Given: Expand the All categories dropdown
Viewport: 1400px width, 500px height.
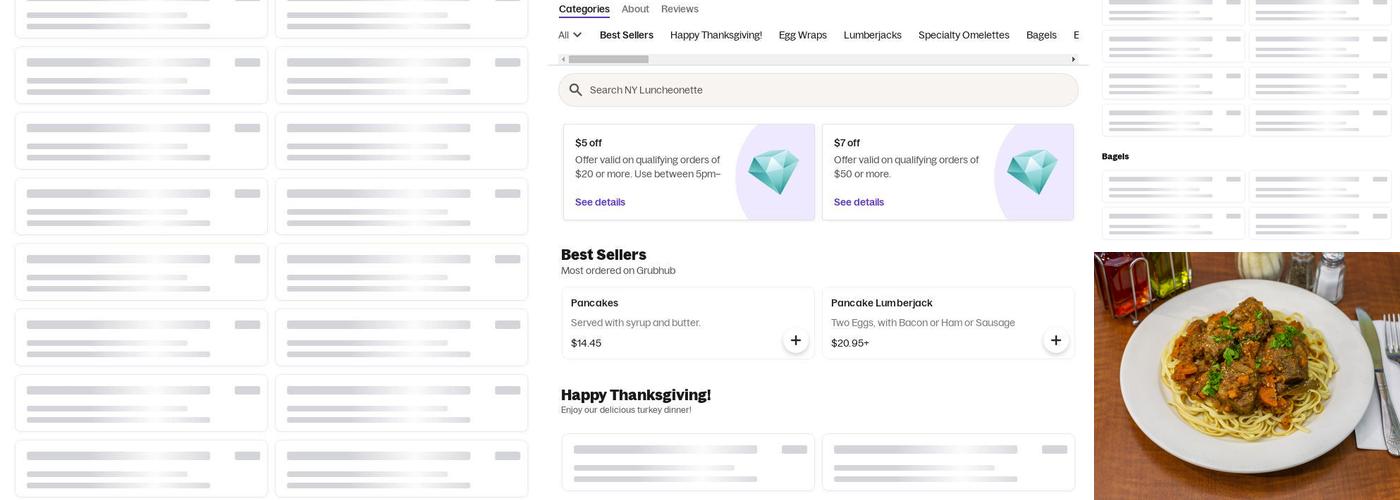Looking at the screenshot, I should pyautogui.click(x=570, y=35).
